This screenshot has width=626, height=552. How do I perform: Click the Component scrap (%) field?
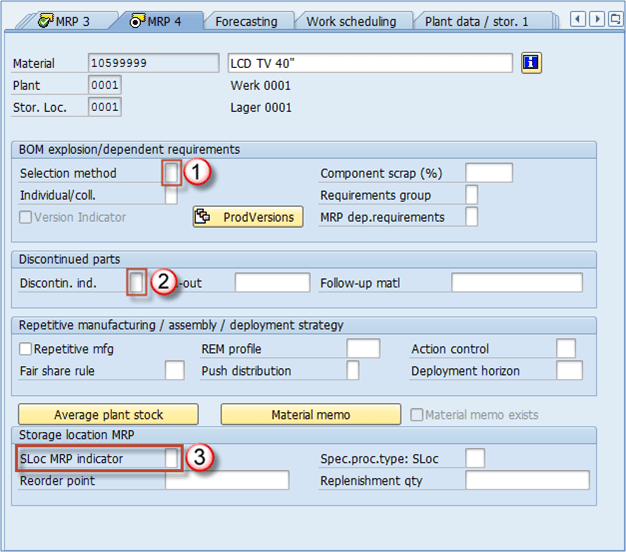point(489,173)
